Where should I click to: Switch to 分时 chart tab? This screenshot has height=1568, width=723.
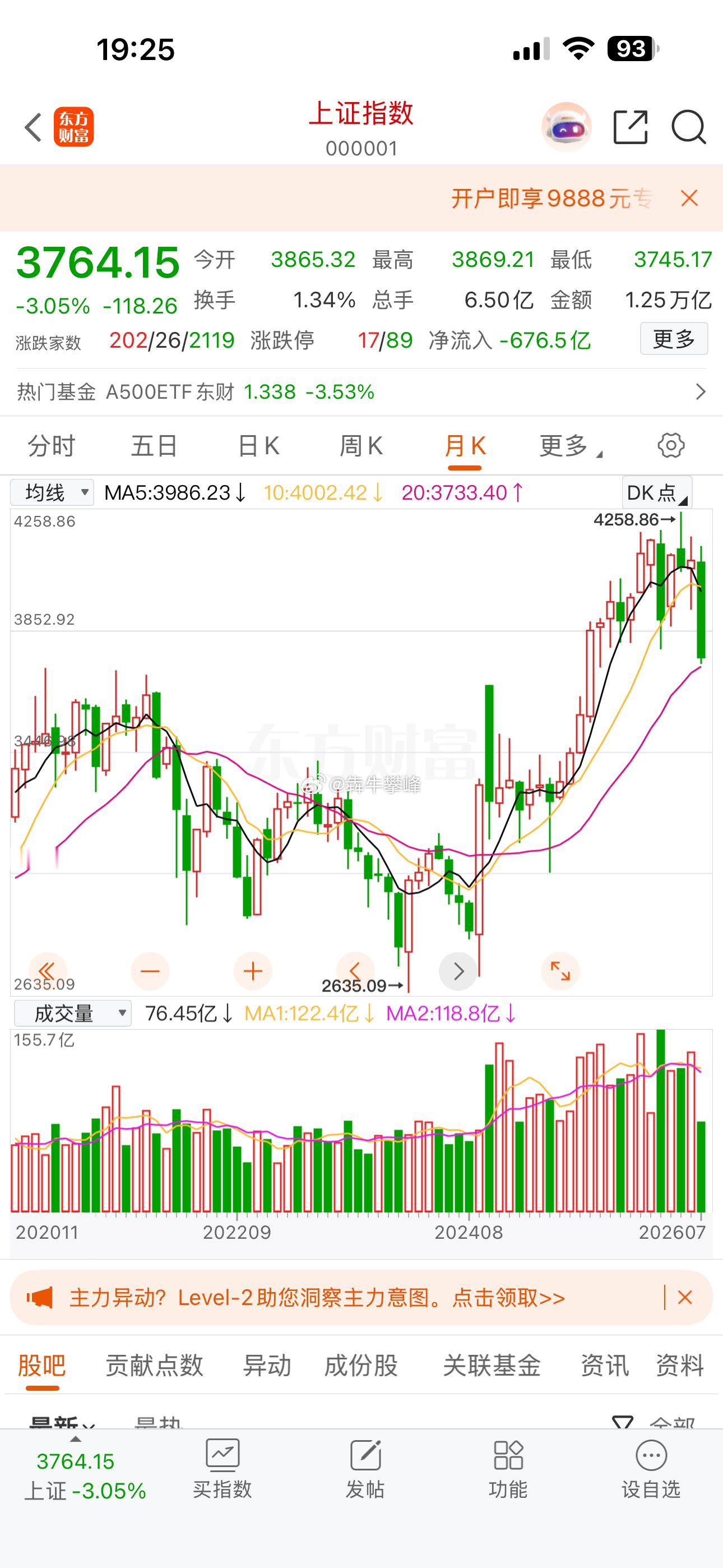[x=51, y=446]
